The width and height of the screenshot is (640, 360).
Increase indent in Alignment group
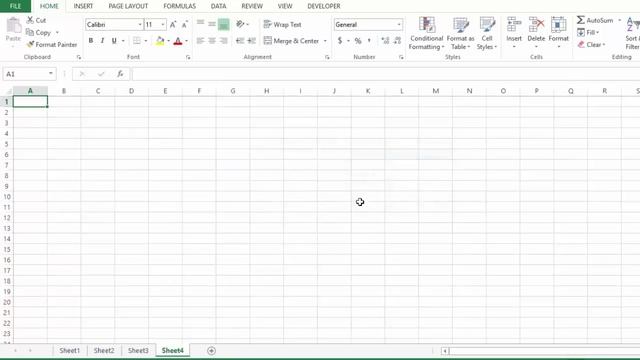click(x=252, y=40)
